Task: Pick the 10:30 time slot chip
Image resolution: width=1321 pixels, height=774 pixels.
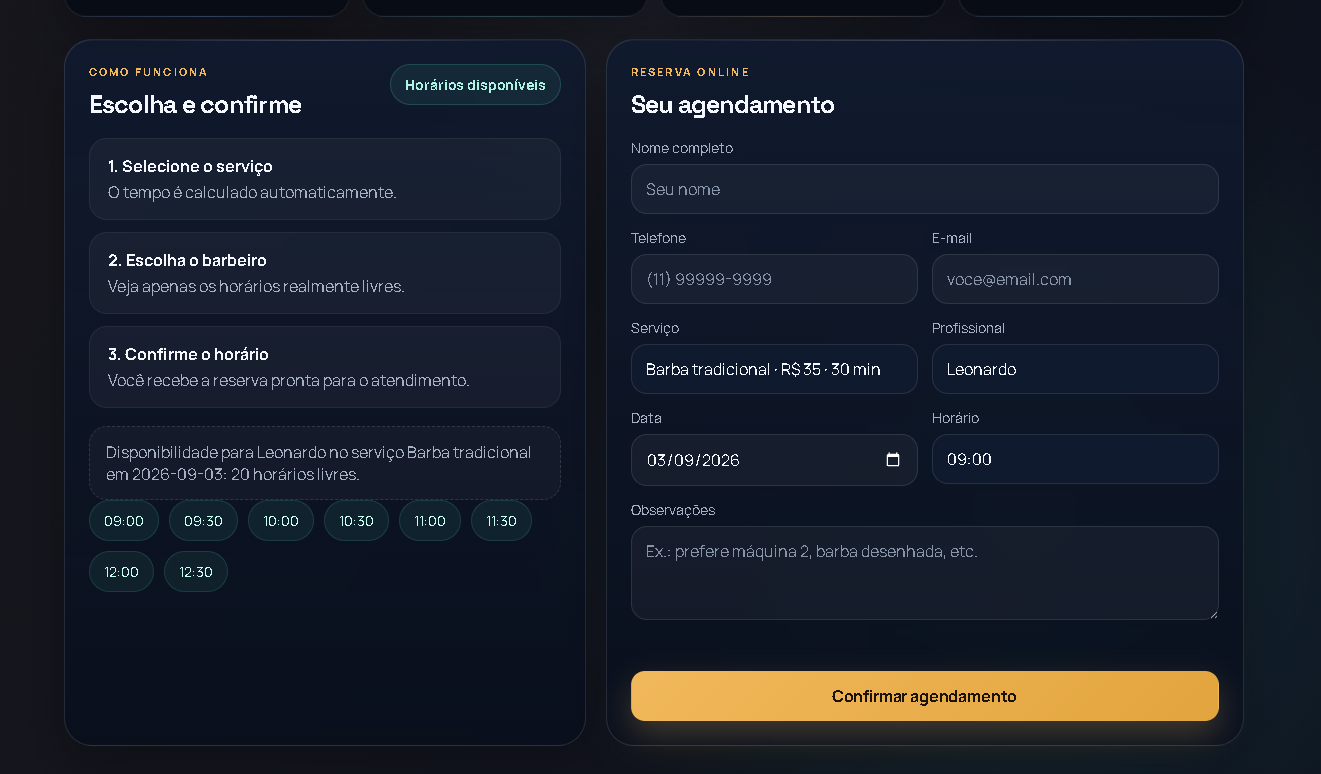Action: coord(356,521)
